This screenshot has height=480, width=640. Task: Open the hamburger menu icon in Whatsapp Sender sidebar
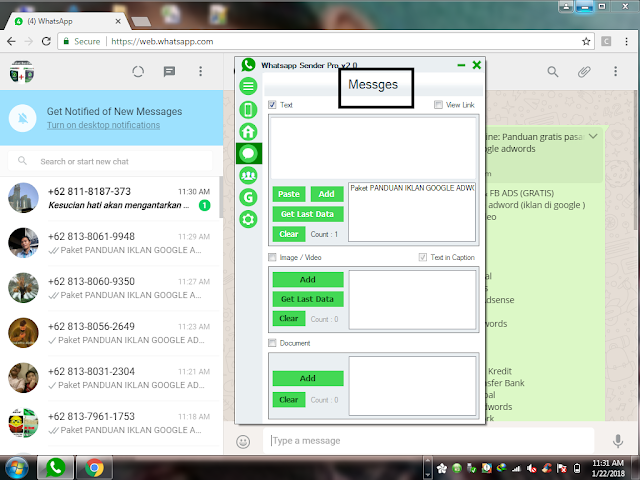click(248, 86)
